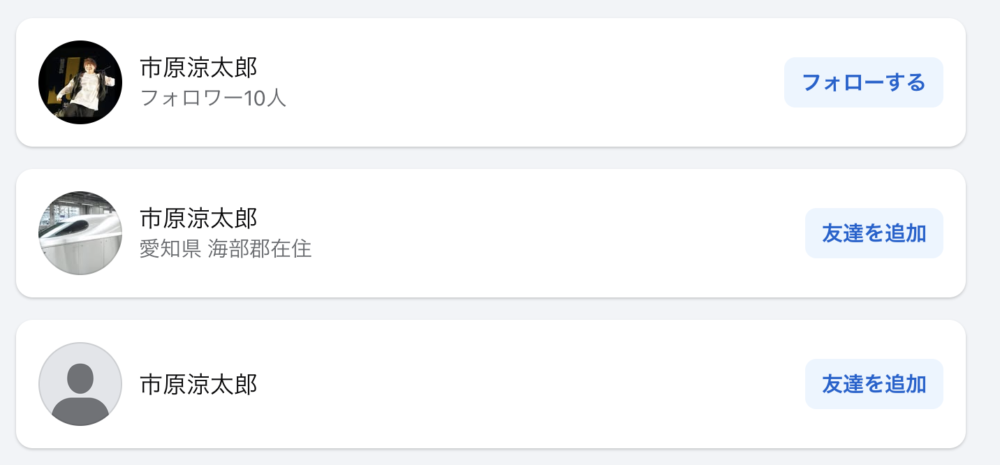1000x465 pixels.
Task: Open the round shinkansen avatar
Action: pyautogui.click(x=80, y=233)
